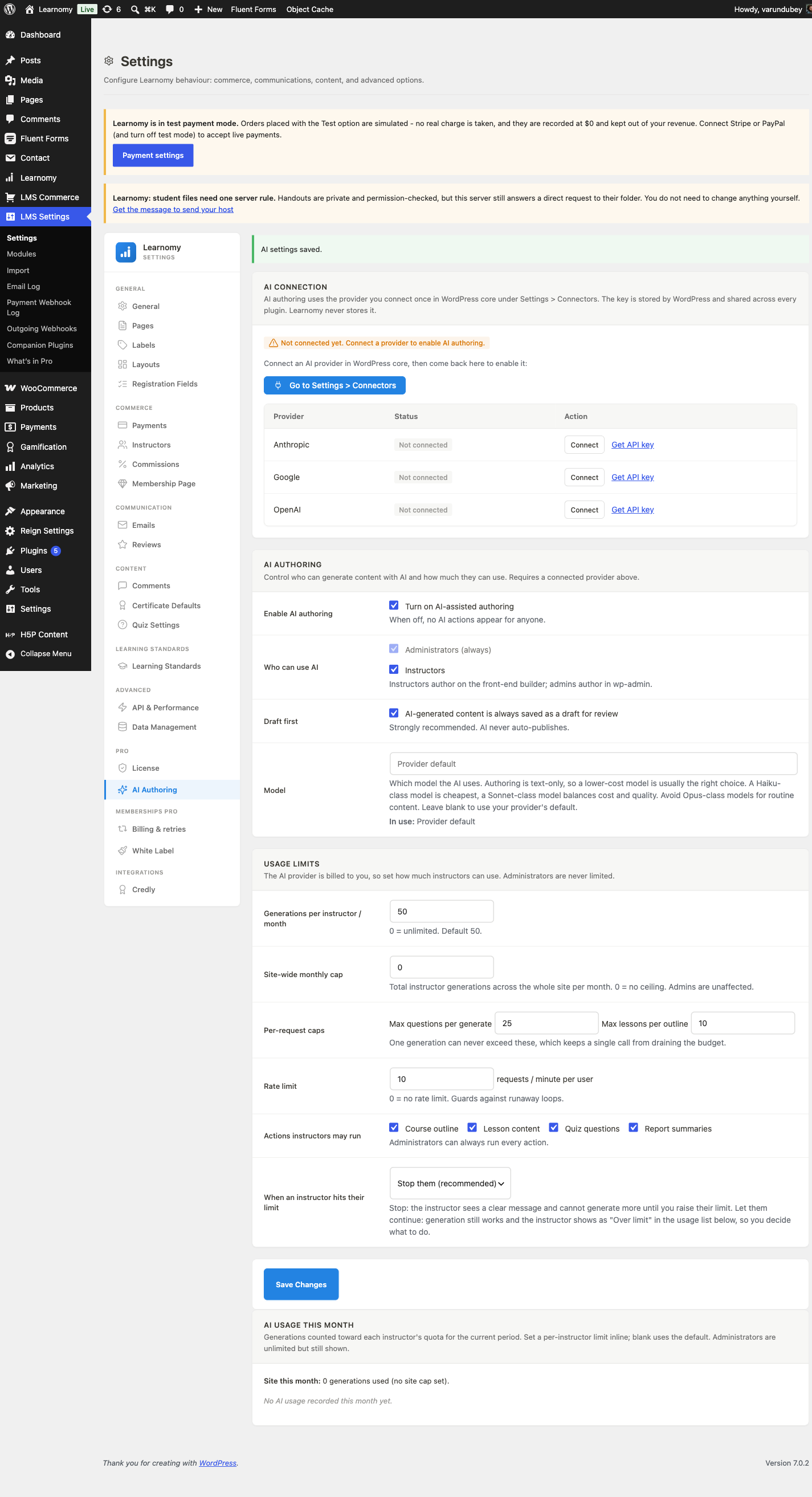Click the search magnifier icon in admin bar
The width and height of the screenshot is (812, 1497).
point(134,9)
